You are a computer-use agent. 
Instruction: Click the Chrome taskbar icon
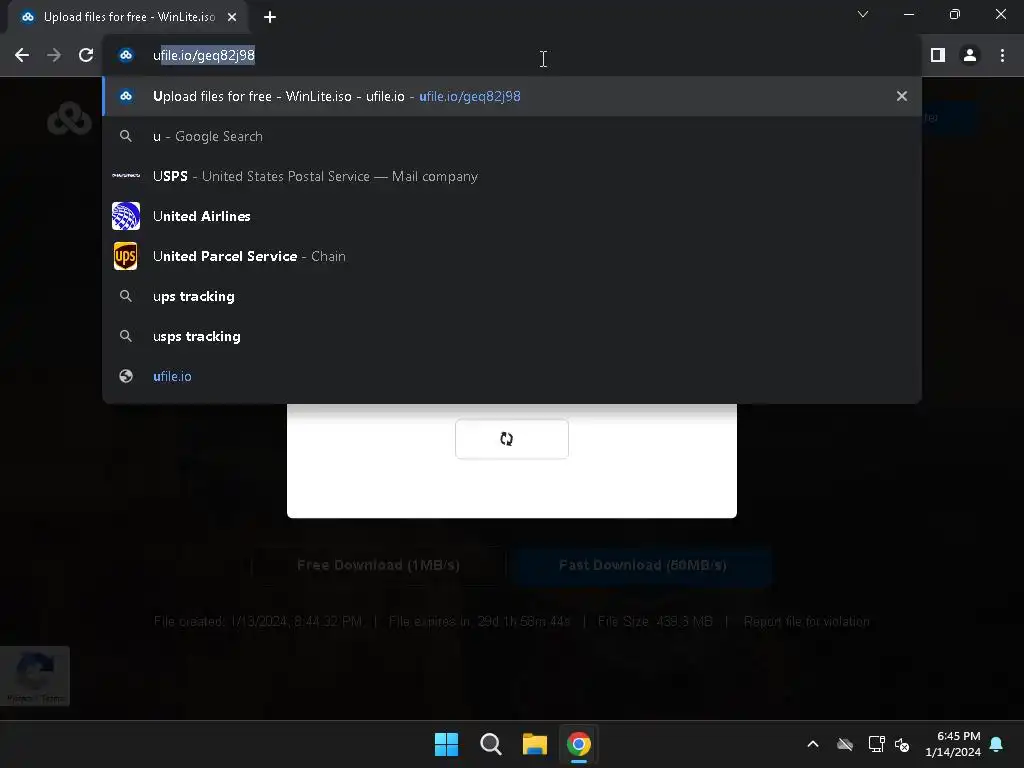pyautogui.click(x=579, y=744)
